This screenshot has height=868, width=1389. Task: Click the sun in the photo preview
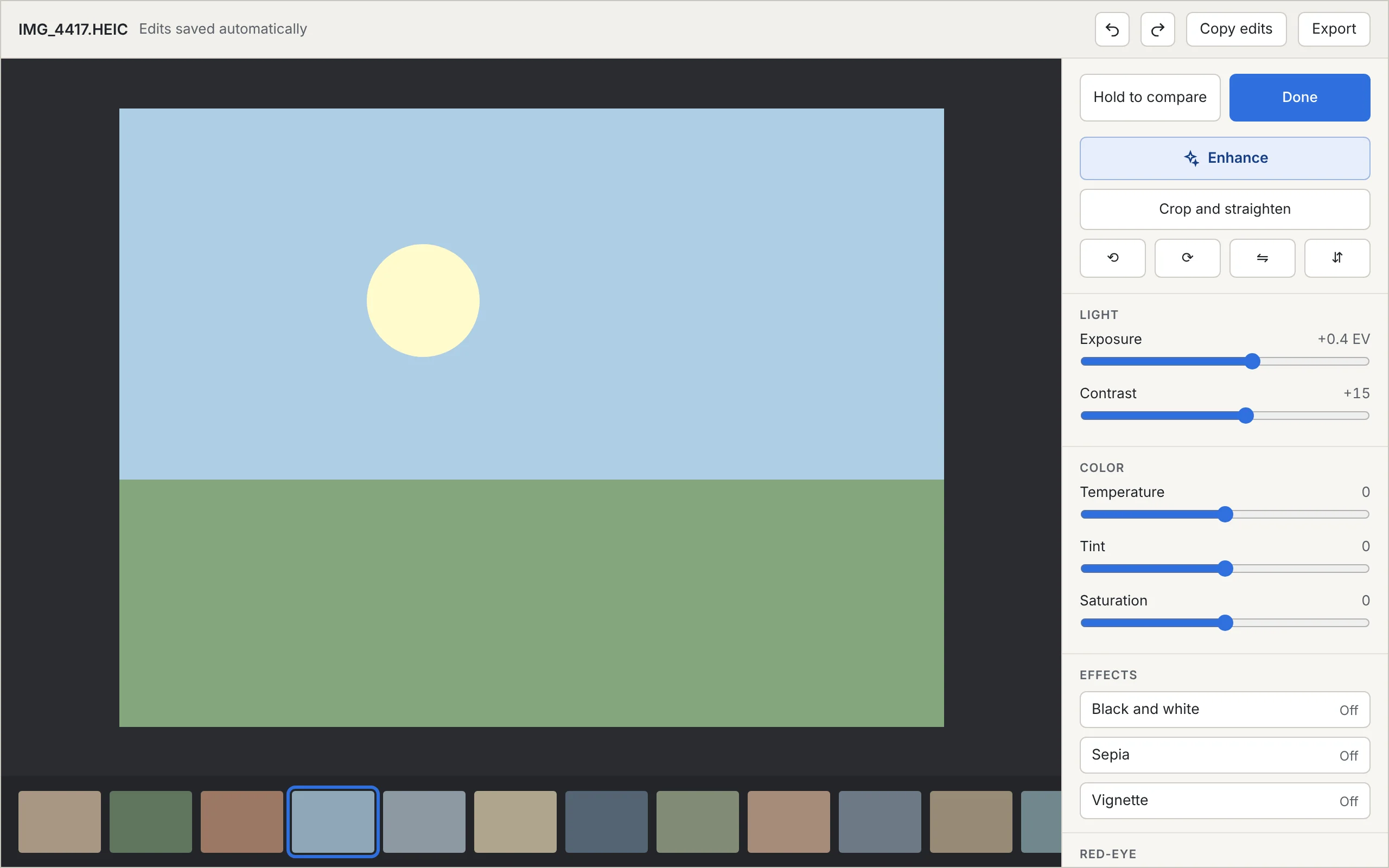[423, 301]
